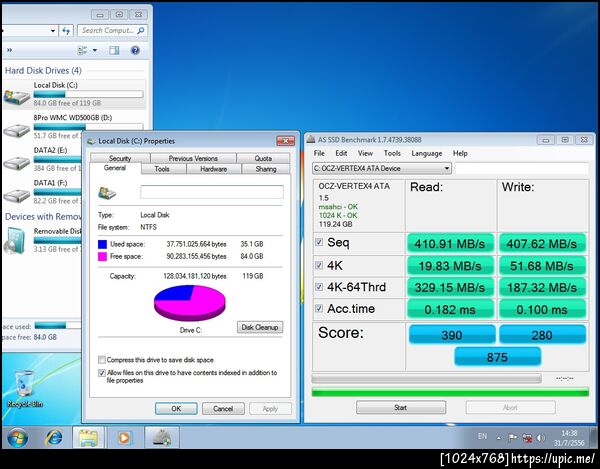The height and width of the screenshot is (469, 600).
Task: Select the DATA1 (F:) drive icon
Action: pyautogui.click(x=17, y=196)
